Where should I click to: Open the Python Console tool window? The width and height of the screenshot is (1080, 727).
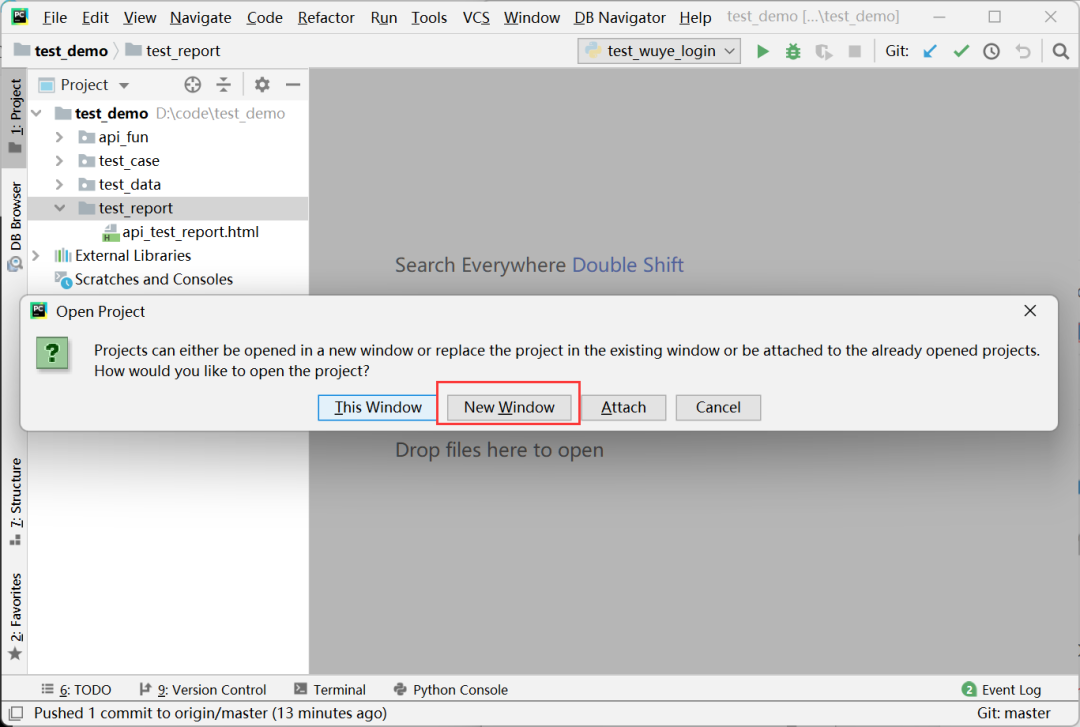(450, 690)
